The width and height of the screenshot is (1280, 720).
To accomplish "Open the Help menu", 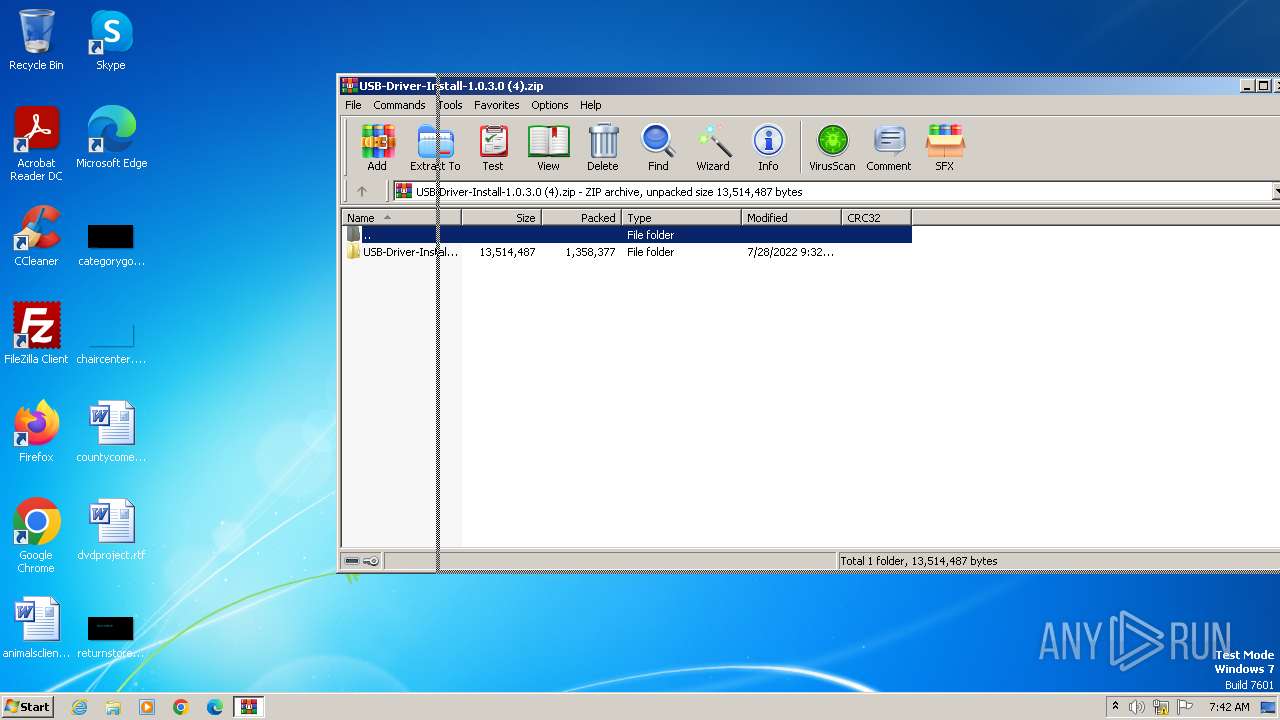I will point(591,105).
